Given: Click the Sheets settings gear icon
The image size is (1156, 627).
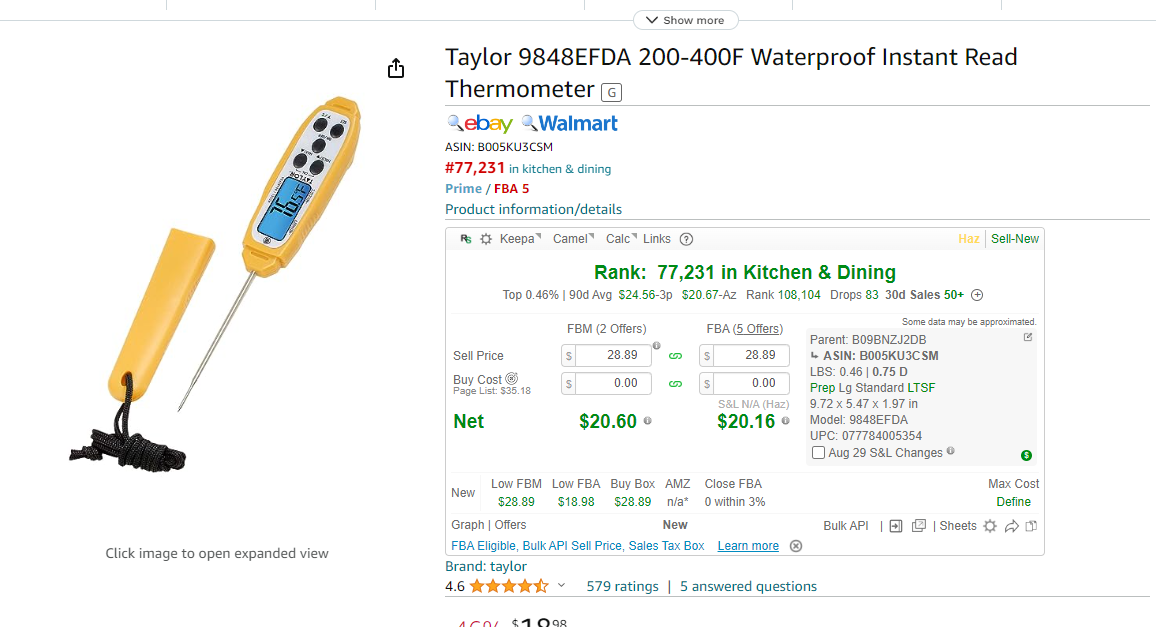Looking at the screenshot, I should [990, 526].
